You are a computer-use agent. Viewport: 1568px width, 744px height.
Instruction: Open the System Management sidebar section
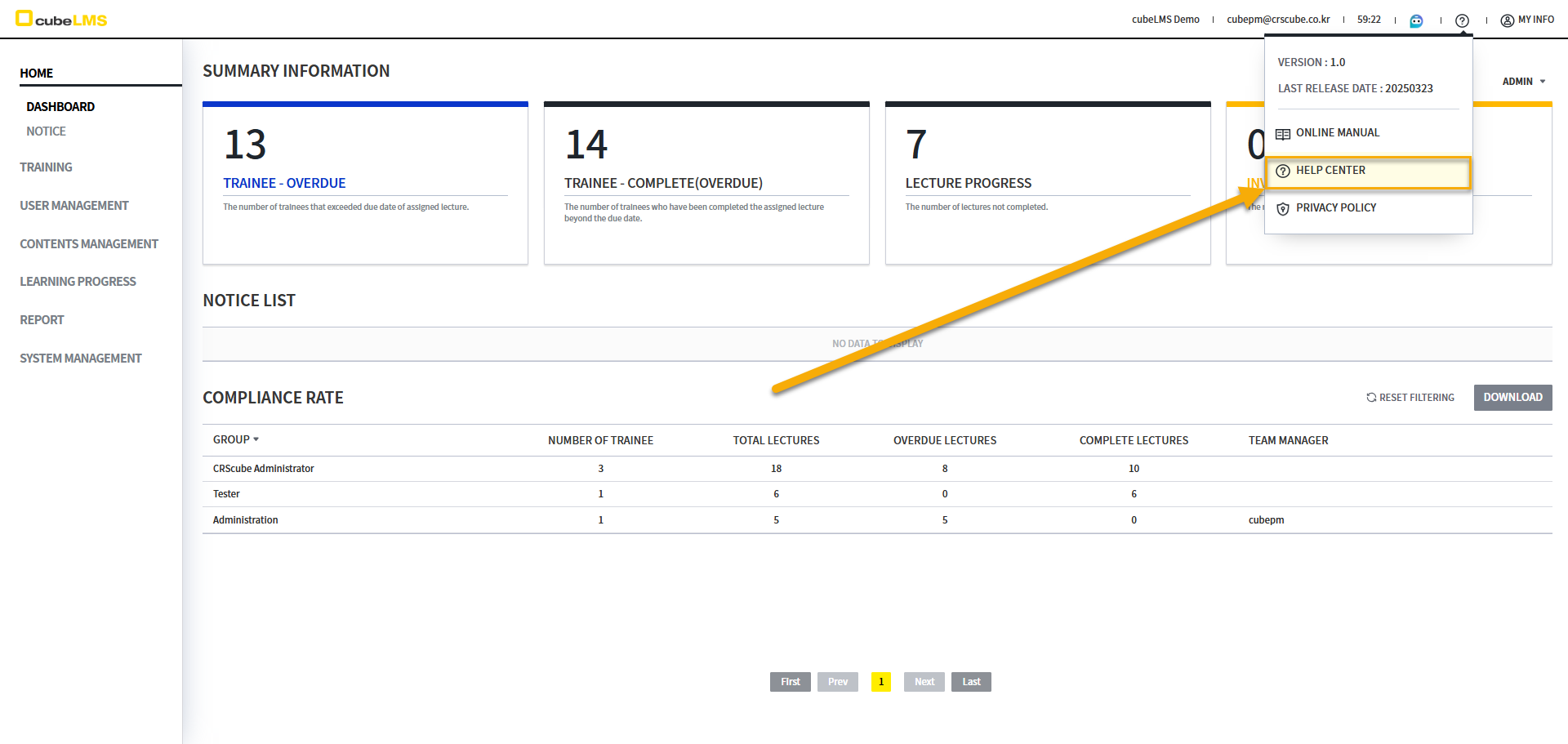80,359
